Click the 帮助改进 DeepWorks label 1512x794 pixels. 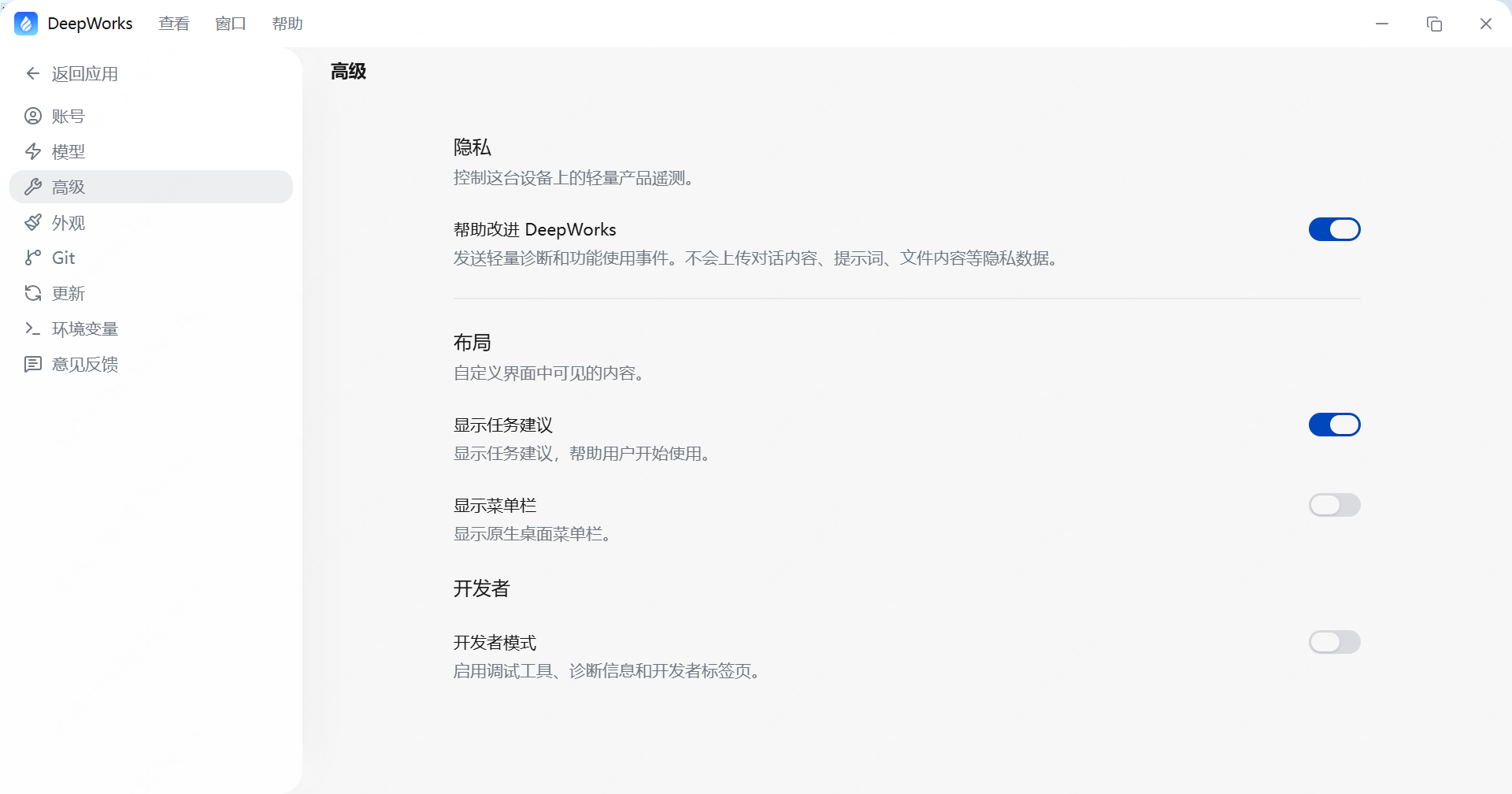click(535, 229)
